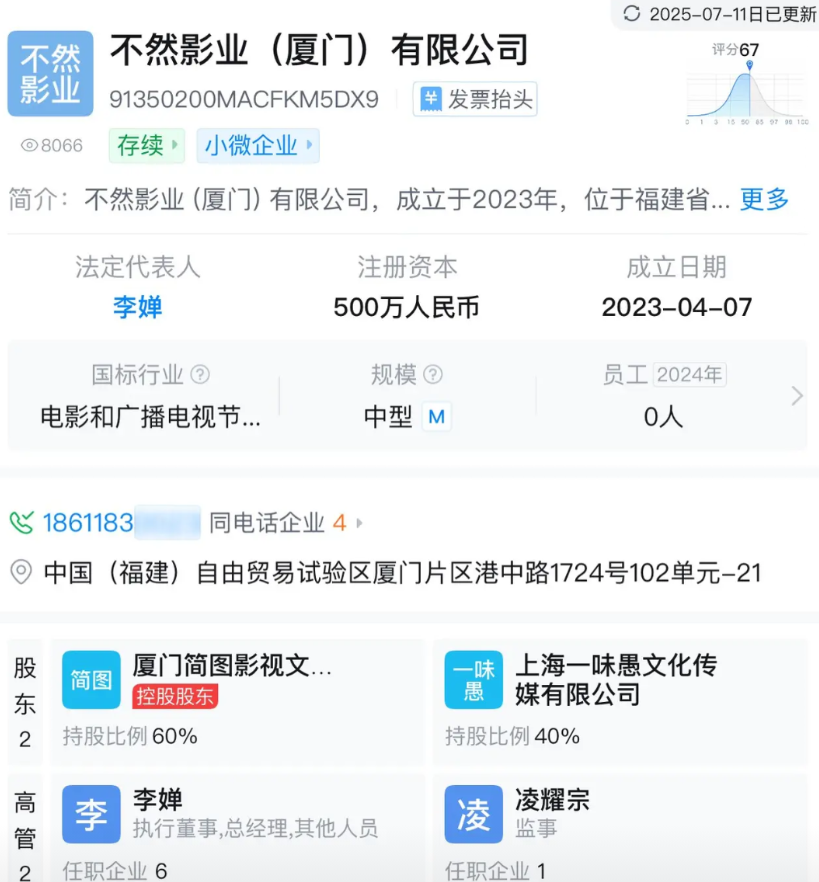Image resolution: width=819 pixels, height=882 pixels.
Task: Click 任职企业 6 under 李婵
Action: [115, 871]
